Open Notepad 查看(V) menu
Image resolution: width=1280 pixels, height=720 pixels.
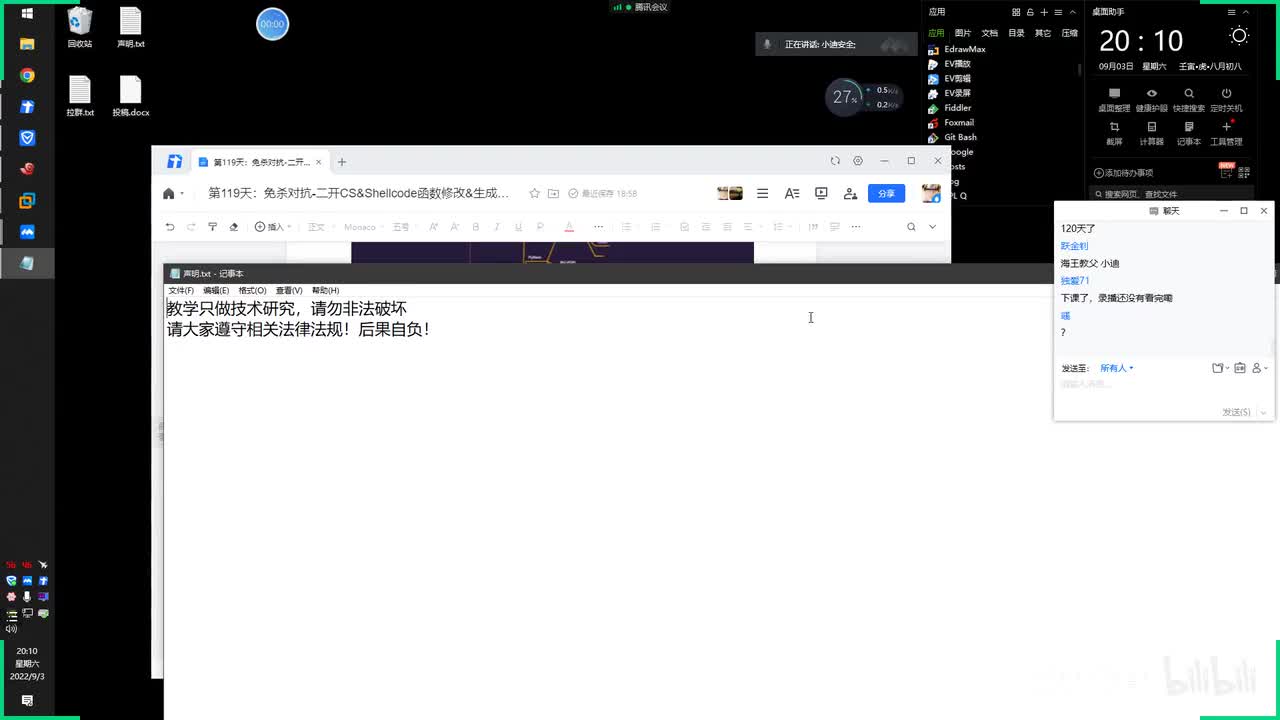289,290
